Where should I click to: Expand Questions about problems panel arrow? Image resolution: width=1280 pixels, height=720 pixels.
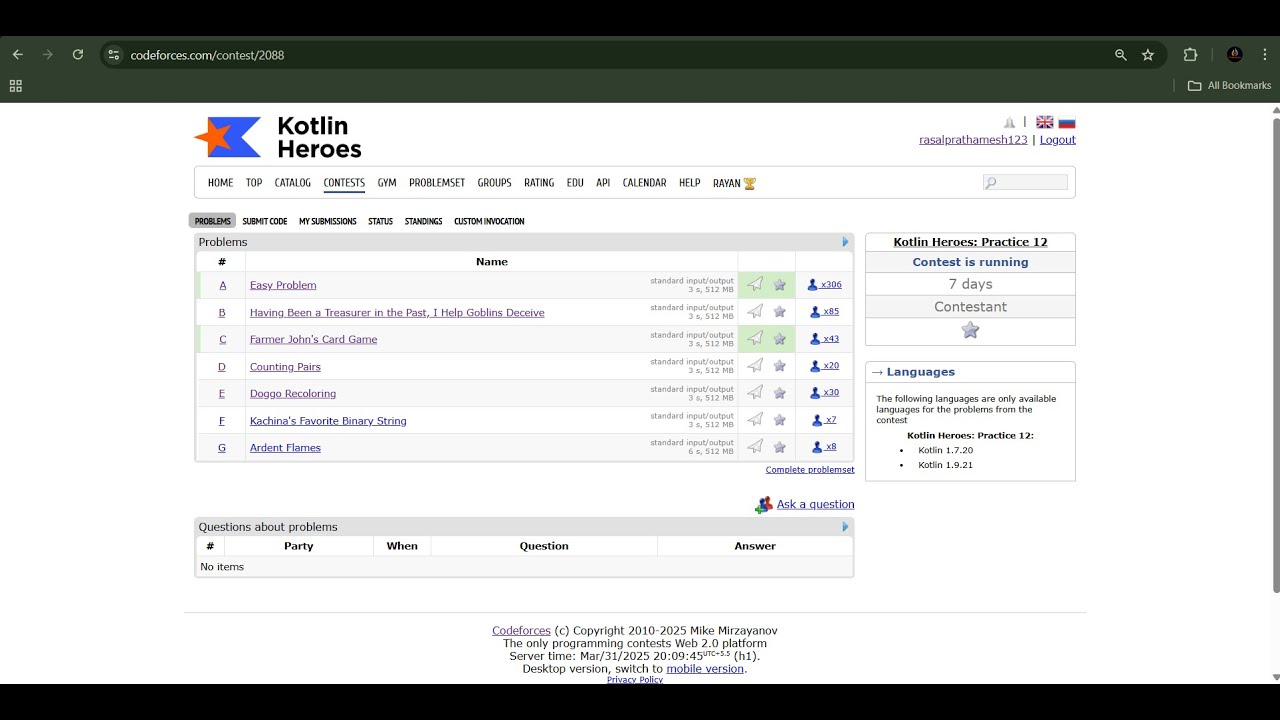click(x=845, y=527)
